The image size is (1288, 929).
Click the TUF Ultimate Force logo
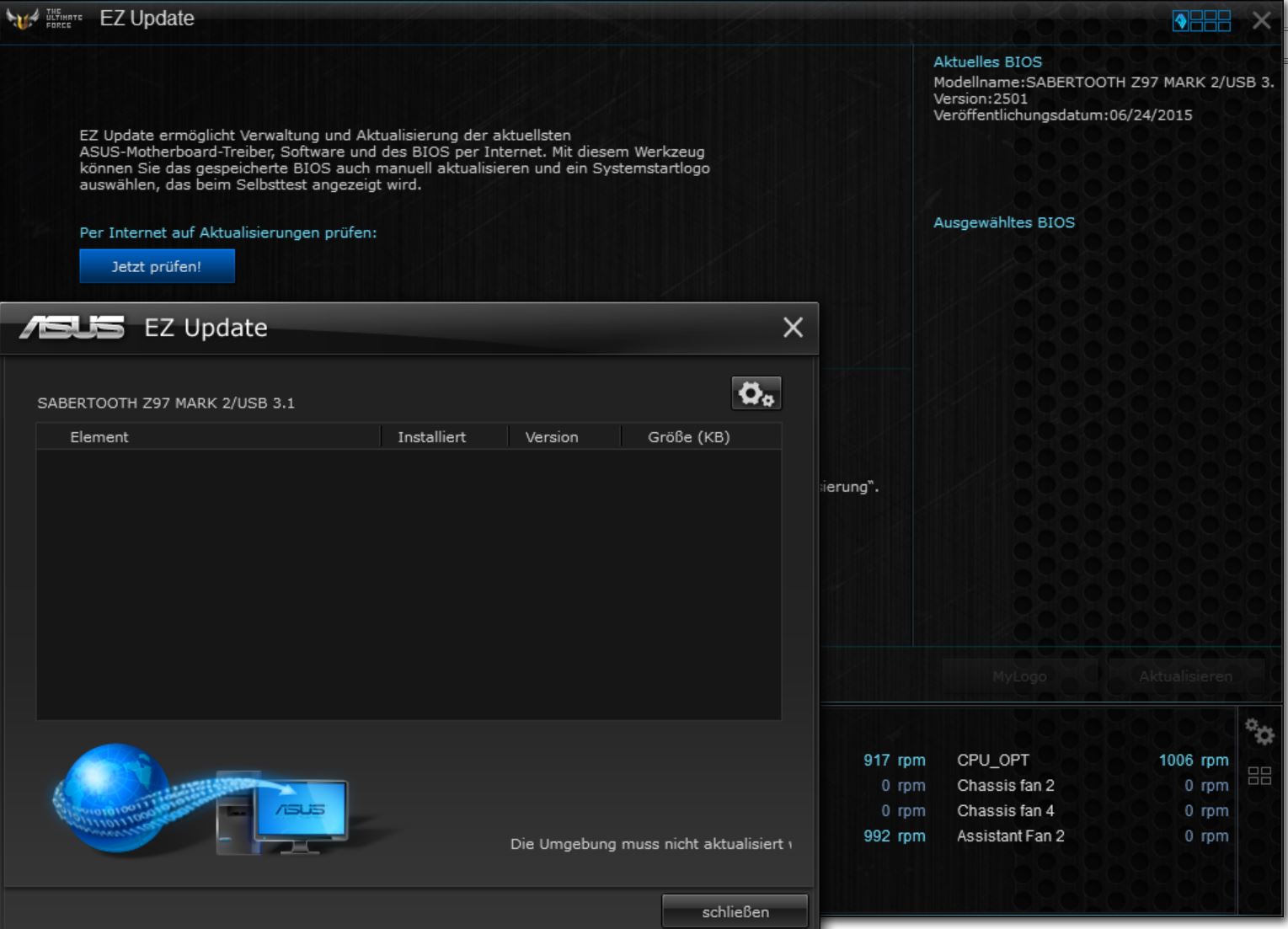[44, 18]
